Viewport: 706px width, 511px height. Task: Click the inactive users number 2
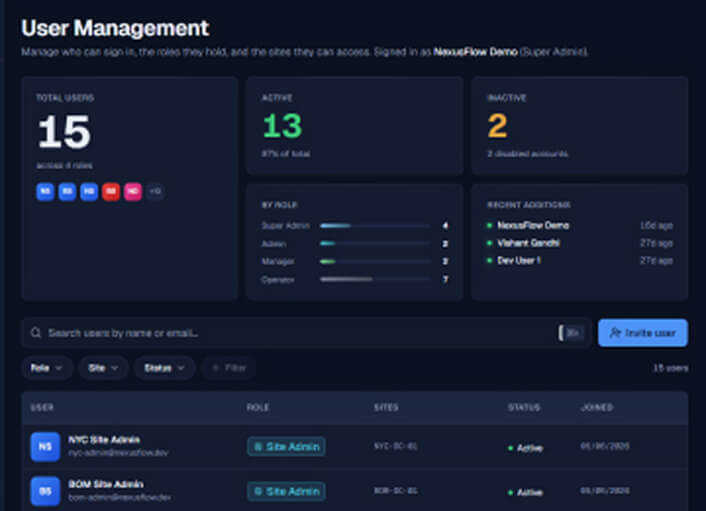[x=498, y=126]
